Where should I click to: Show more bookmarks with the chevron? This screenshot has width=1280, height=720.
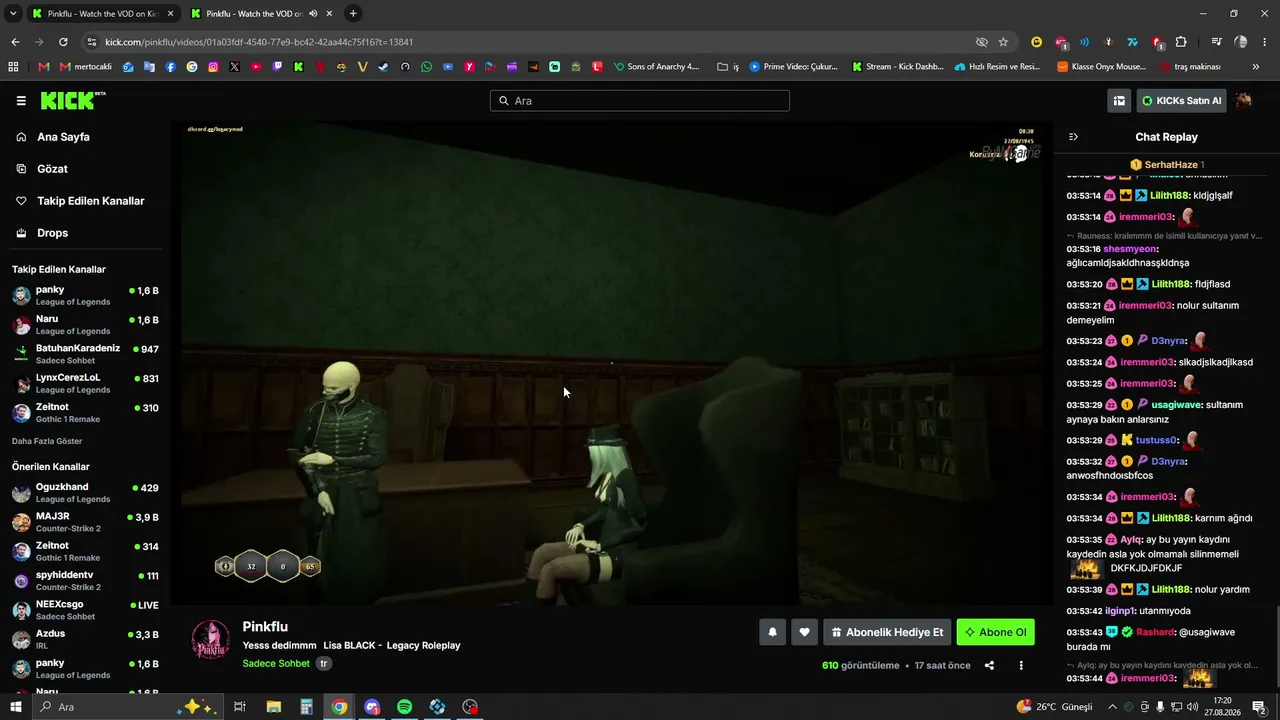click(1256, 67)
